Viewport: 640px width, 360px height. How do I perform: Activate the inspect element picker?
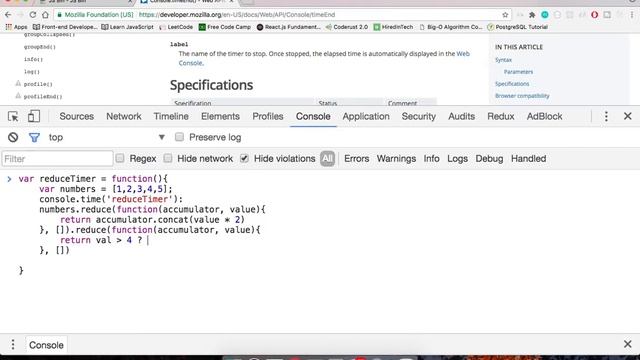pyautogui.click(x=13, y=116)
